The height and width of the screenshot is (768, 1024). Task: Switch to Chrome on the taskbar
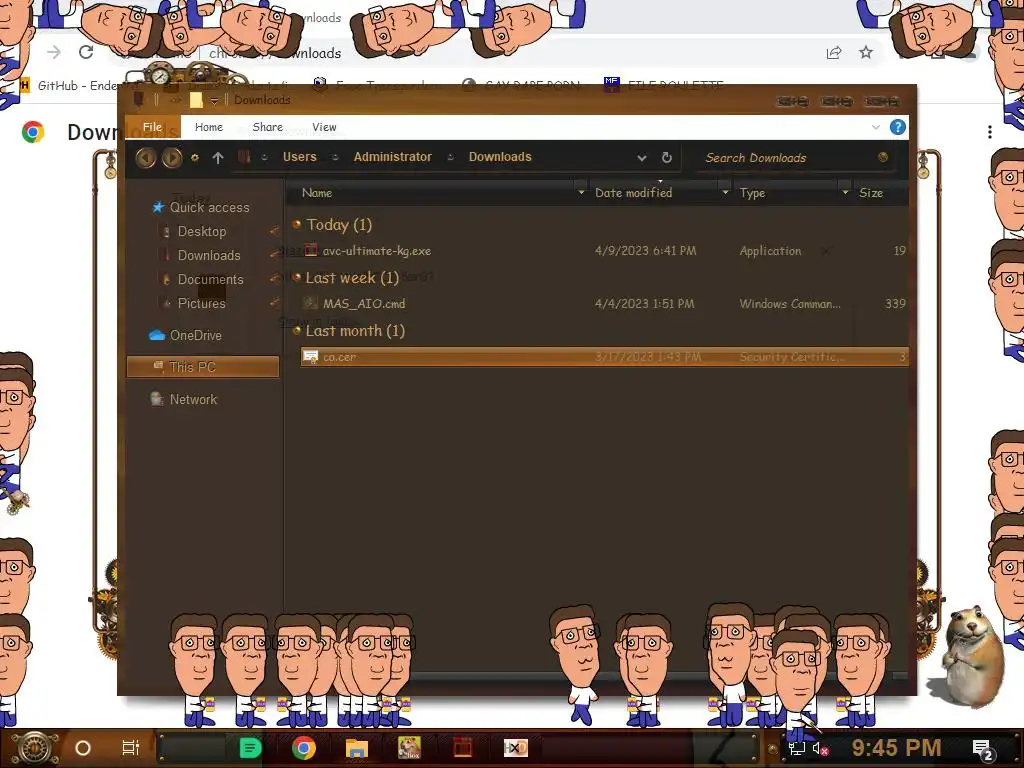point(304,748)
